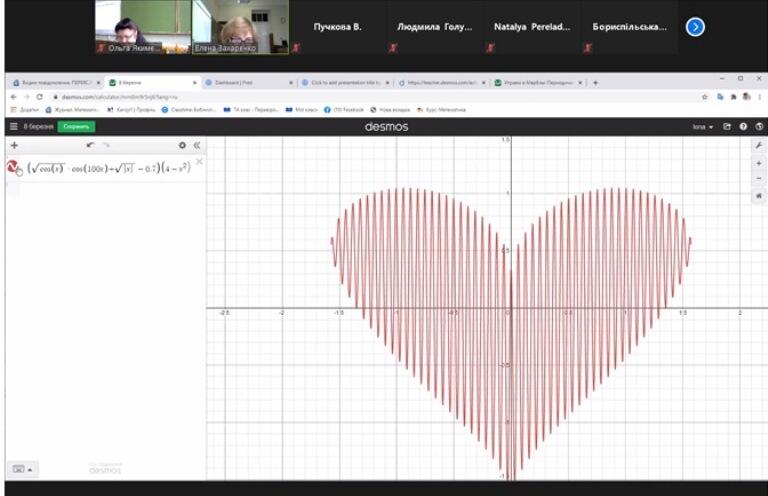Open the bookmark right of Facebook
The image size is (768, 496).
pyautogui.click(x=390, y=110)
